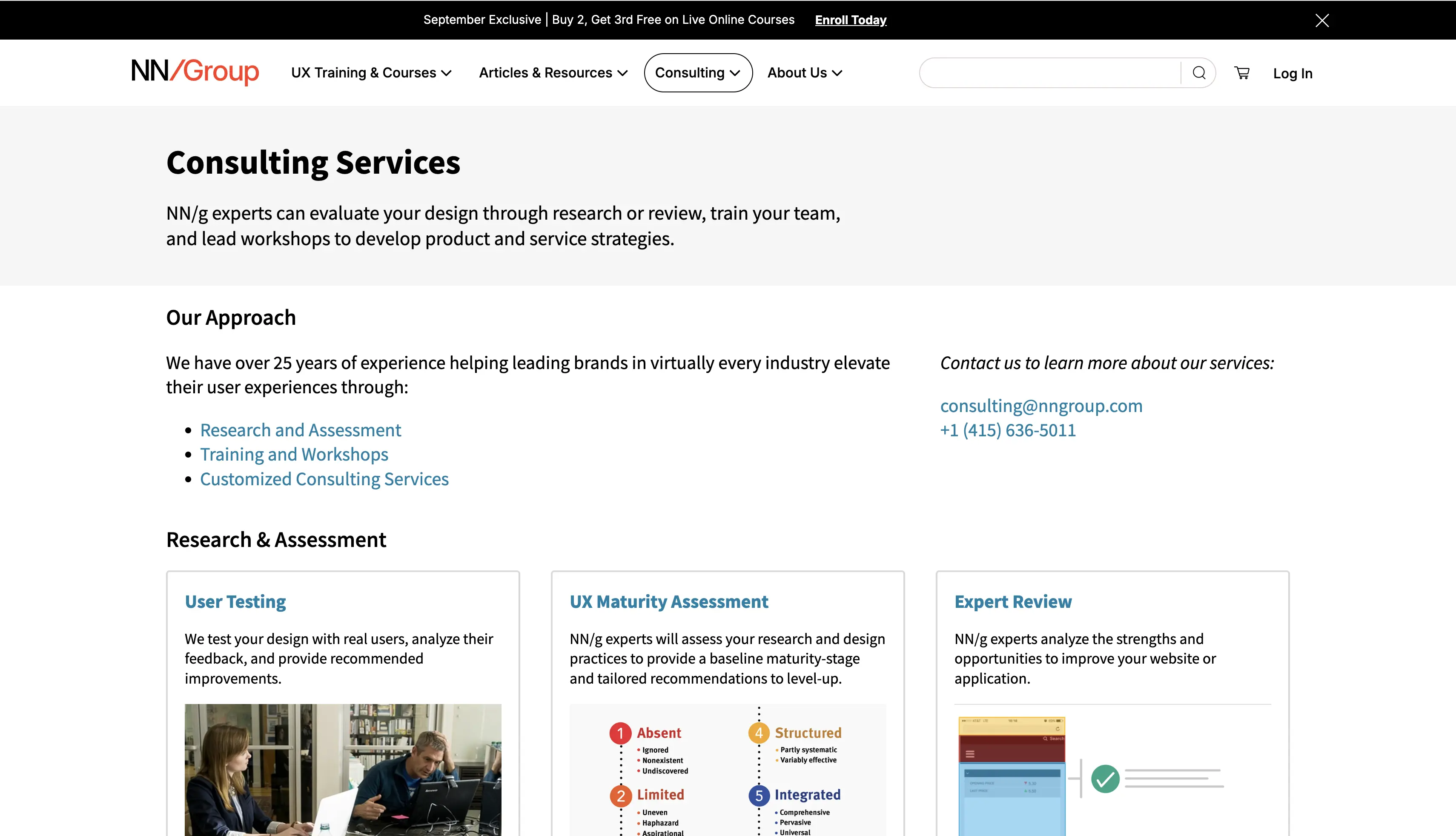
Task: Click 'We test your design' description
Action: point(339,658)
